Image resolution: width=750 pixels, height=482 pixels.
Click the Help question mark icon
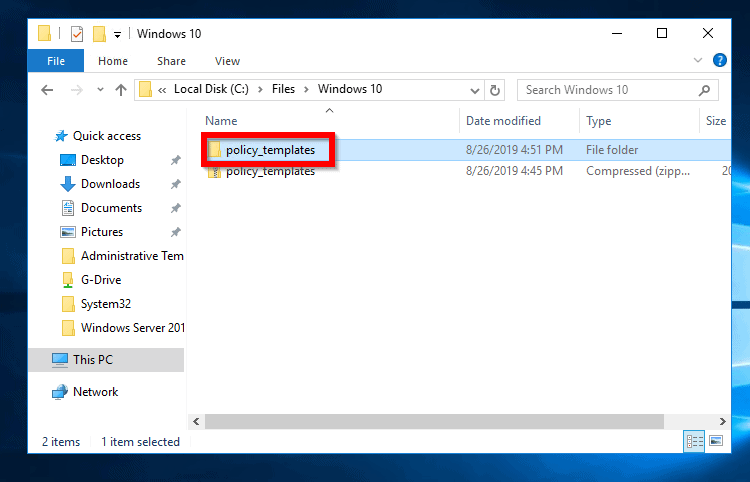(x=720, y=61)
